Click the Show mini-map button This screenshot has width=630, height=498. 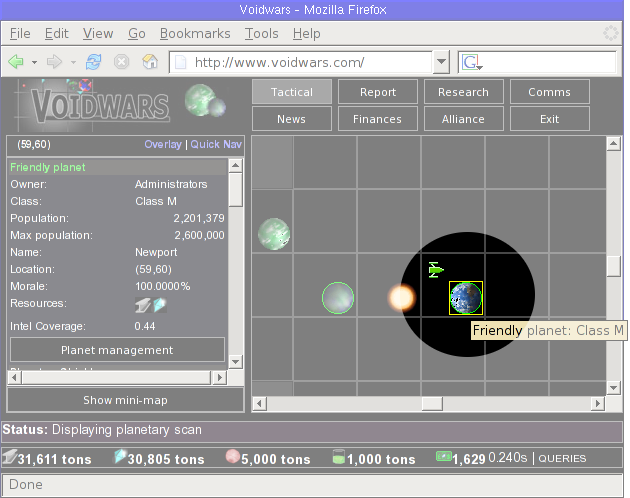[125, 400]
